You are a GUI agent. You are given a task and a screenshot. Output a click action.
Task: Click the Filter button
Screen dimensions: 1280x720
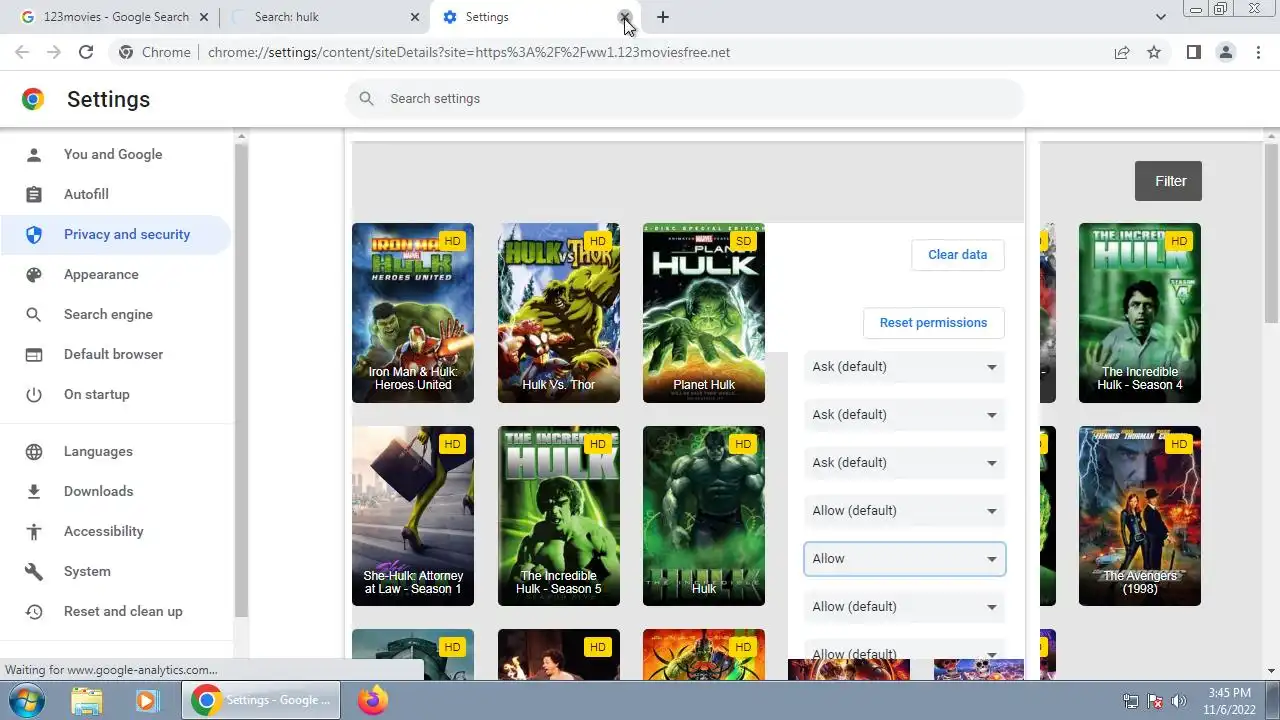(1168, 181)
